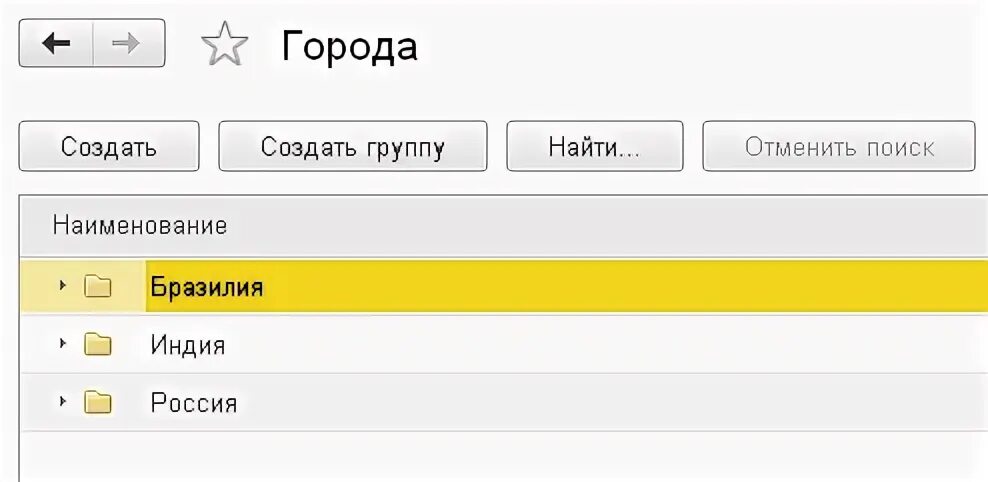Select the Россия row
This screenshot has width=988, height=482.
[x=194, y=404]
